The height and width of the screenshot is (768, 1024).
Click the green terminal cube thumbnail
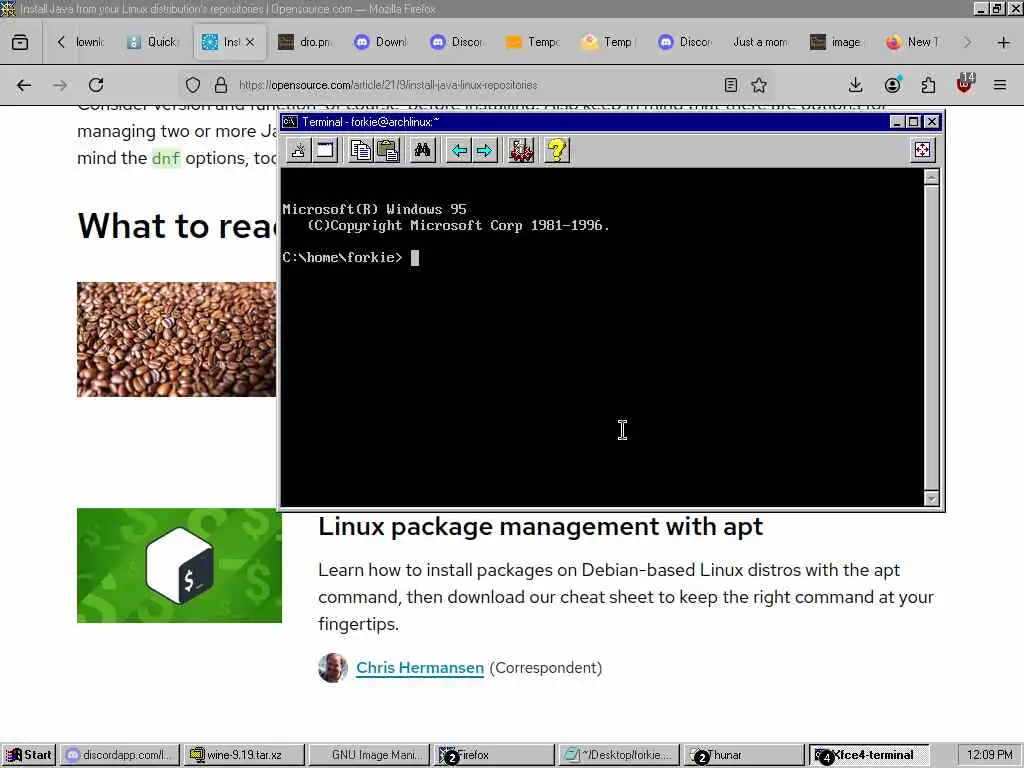click(180, 566)
